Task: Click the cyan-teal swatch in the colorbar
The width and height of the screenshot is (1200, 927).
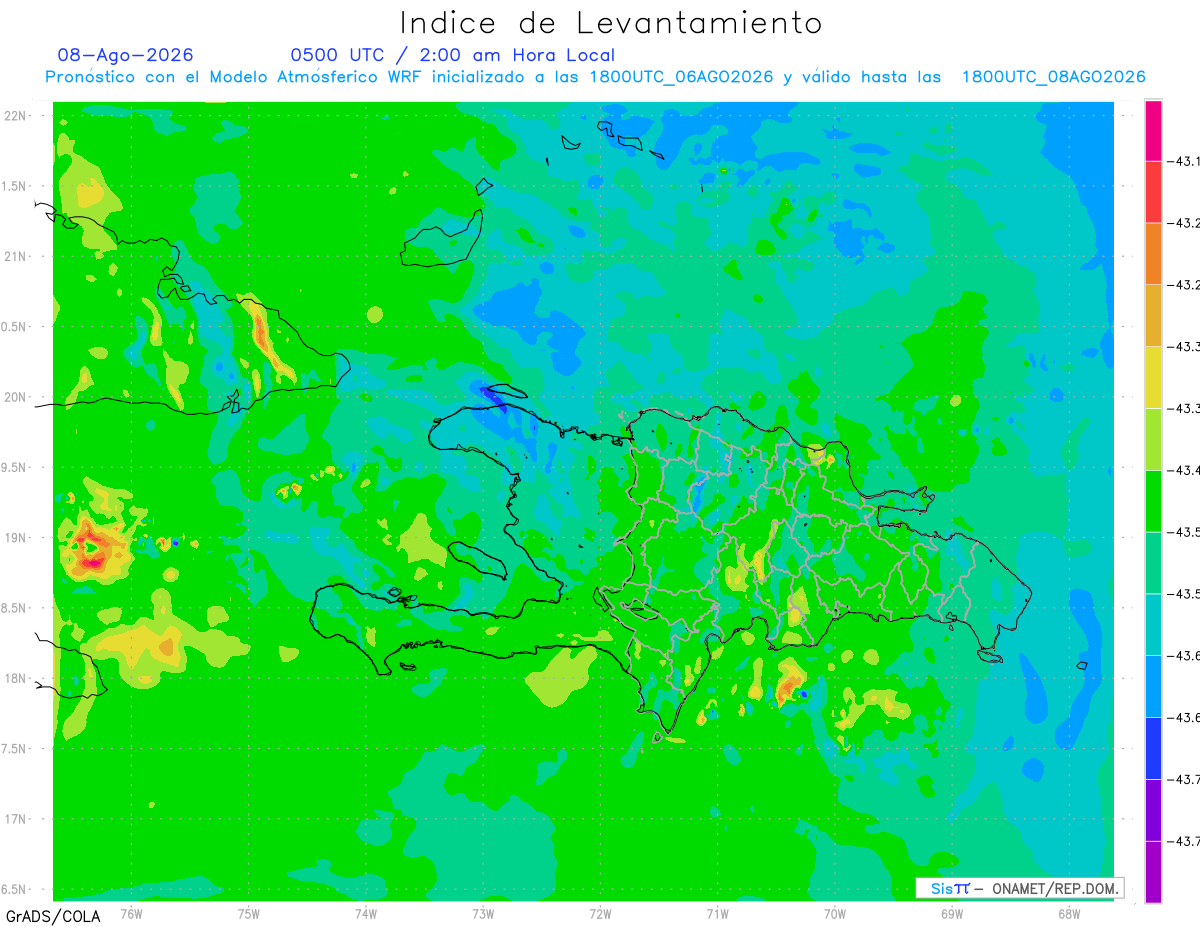Action: coord(1153,624)
